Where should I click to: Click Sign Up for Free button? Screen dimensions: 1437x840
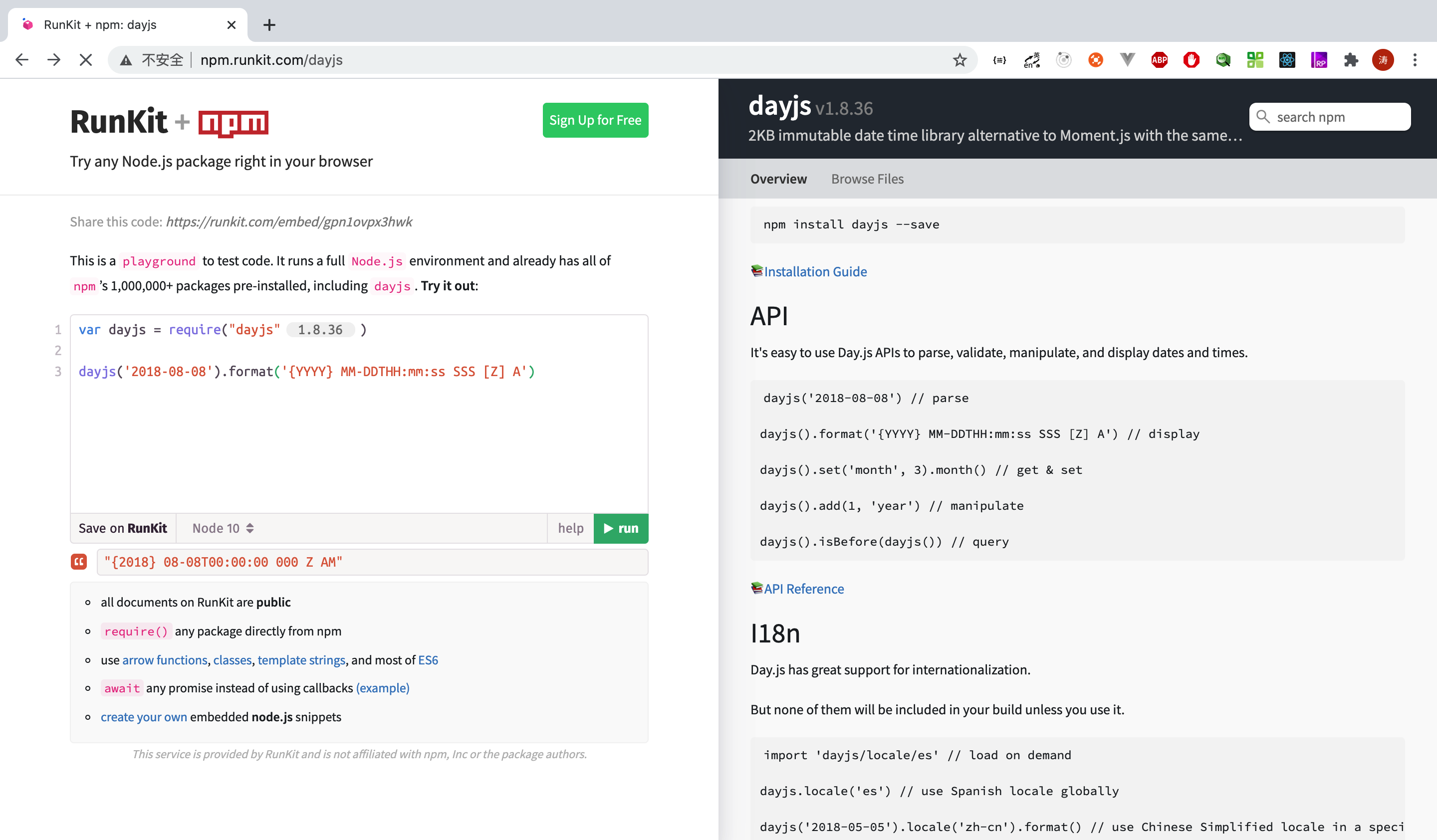click(x=595, y=120)
